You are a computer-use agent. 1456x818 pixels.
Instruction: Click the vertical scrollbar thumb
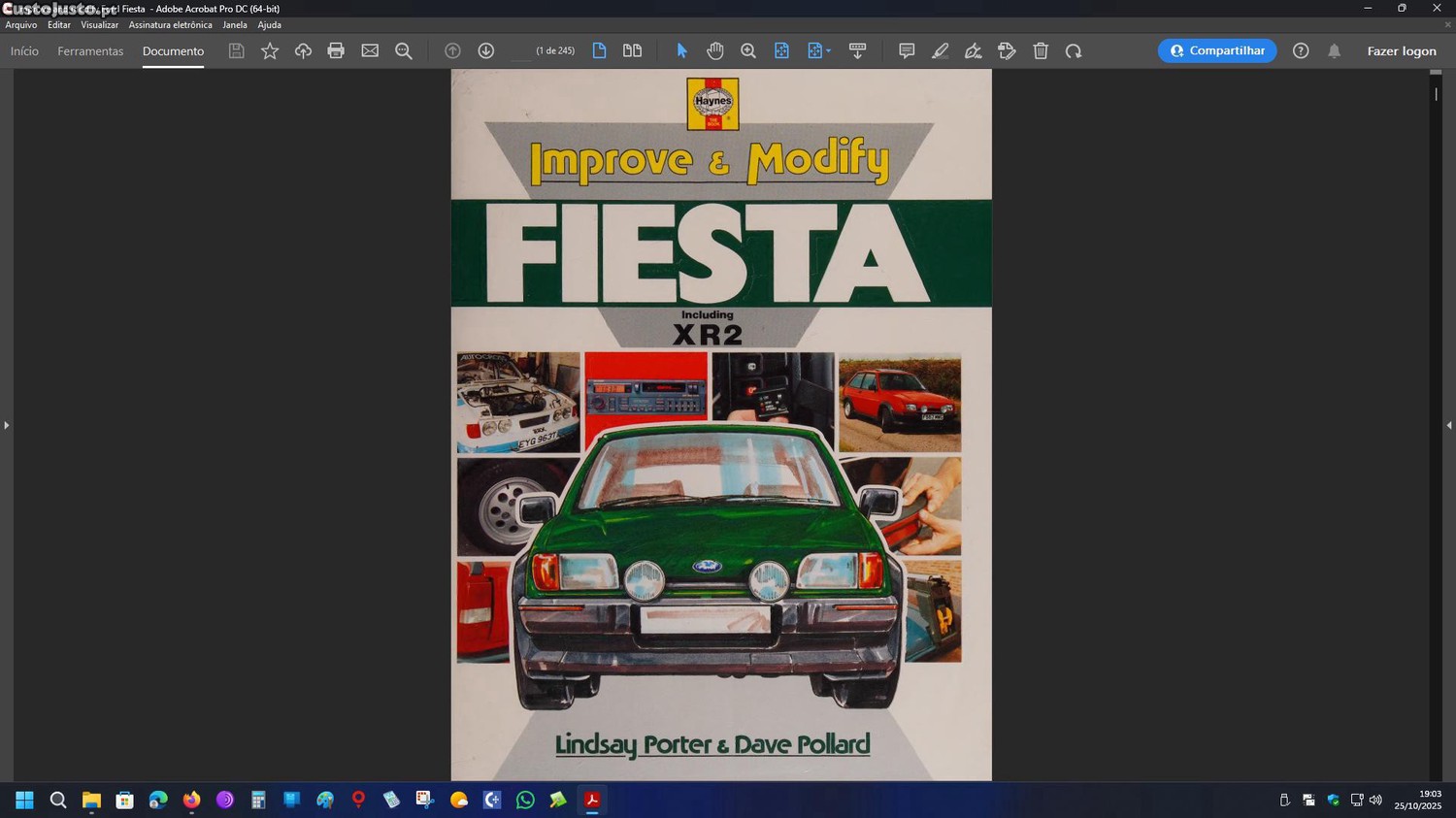pos(1436,94)
